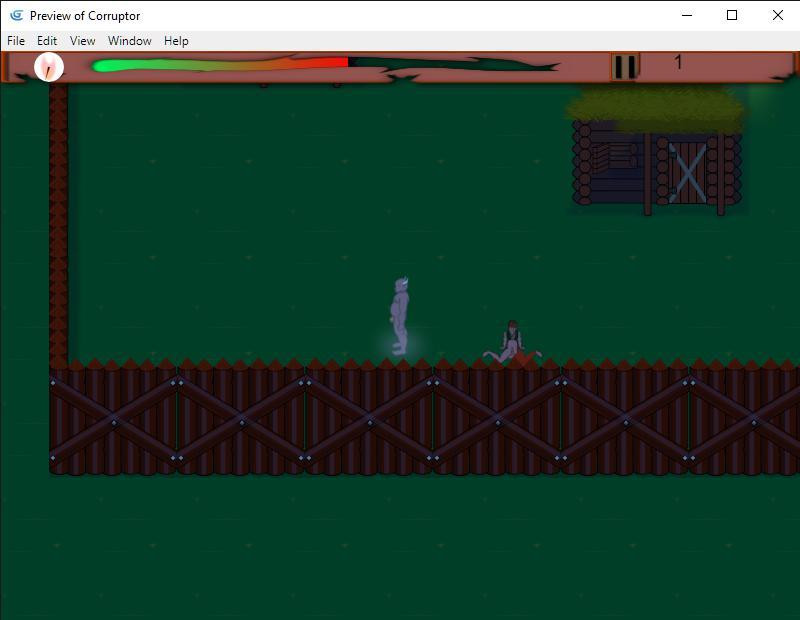Image resolution: width=800 pixels, height=620 pixels.
Task: Open the Window menu
Action: (130, 41)
